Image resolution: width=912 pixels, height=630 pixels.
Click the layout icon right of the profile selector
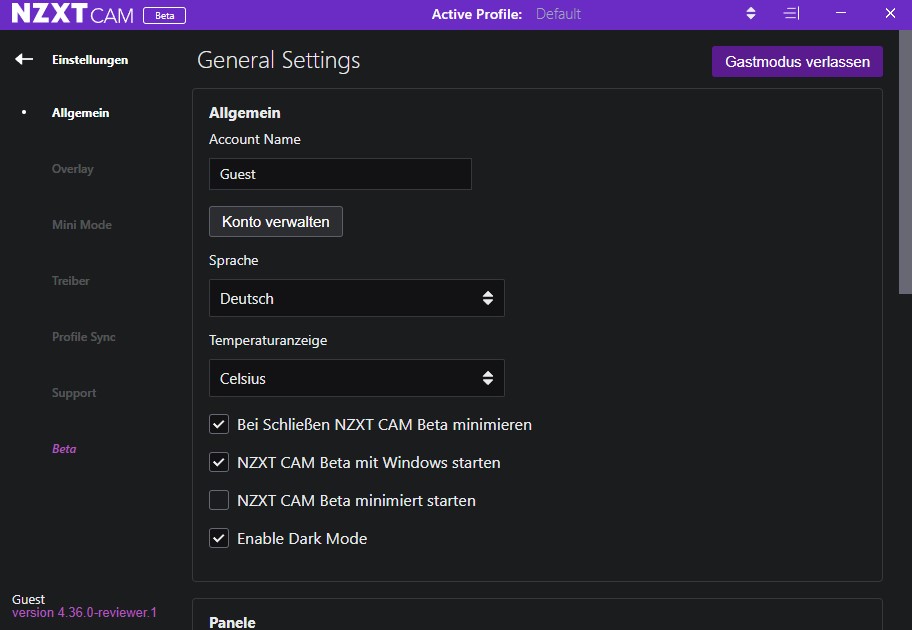click(791, 13)
